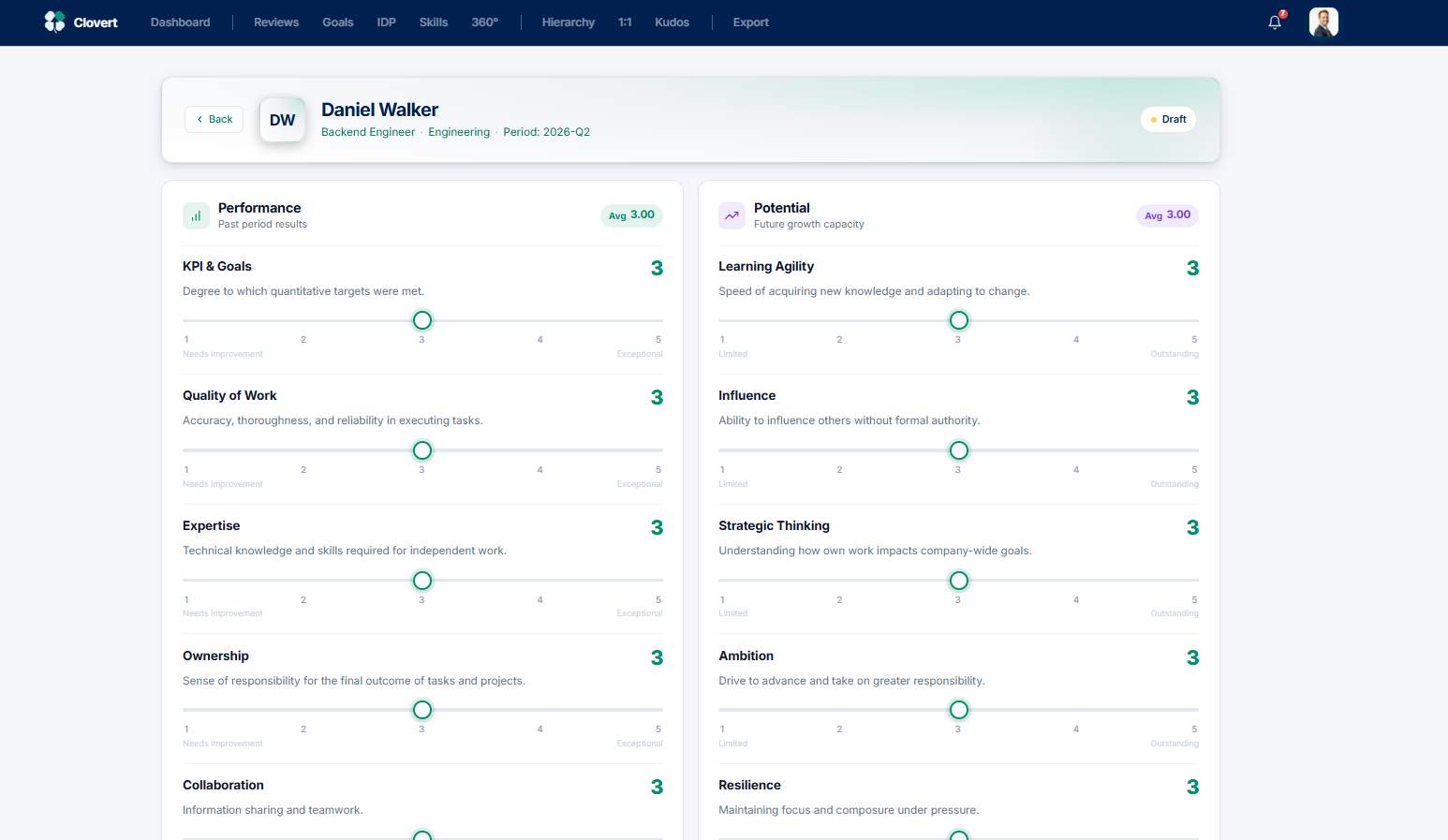
Task: Select tick 1 on Ambition scale
Action: pyautogui.click(x=722, y=729)
